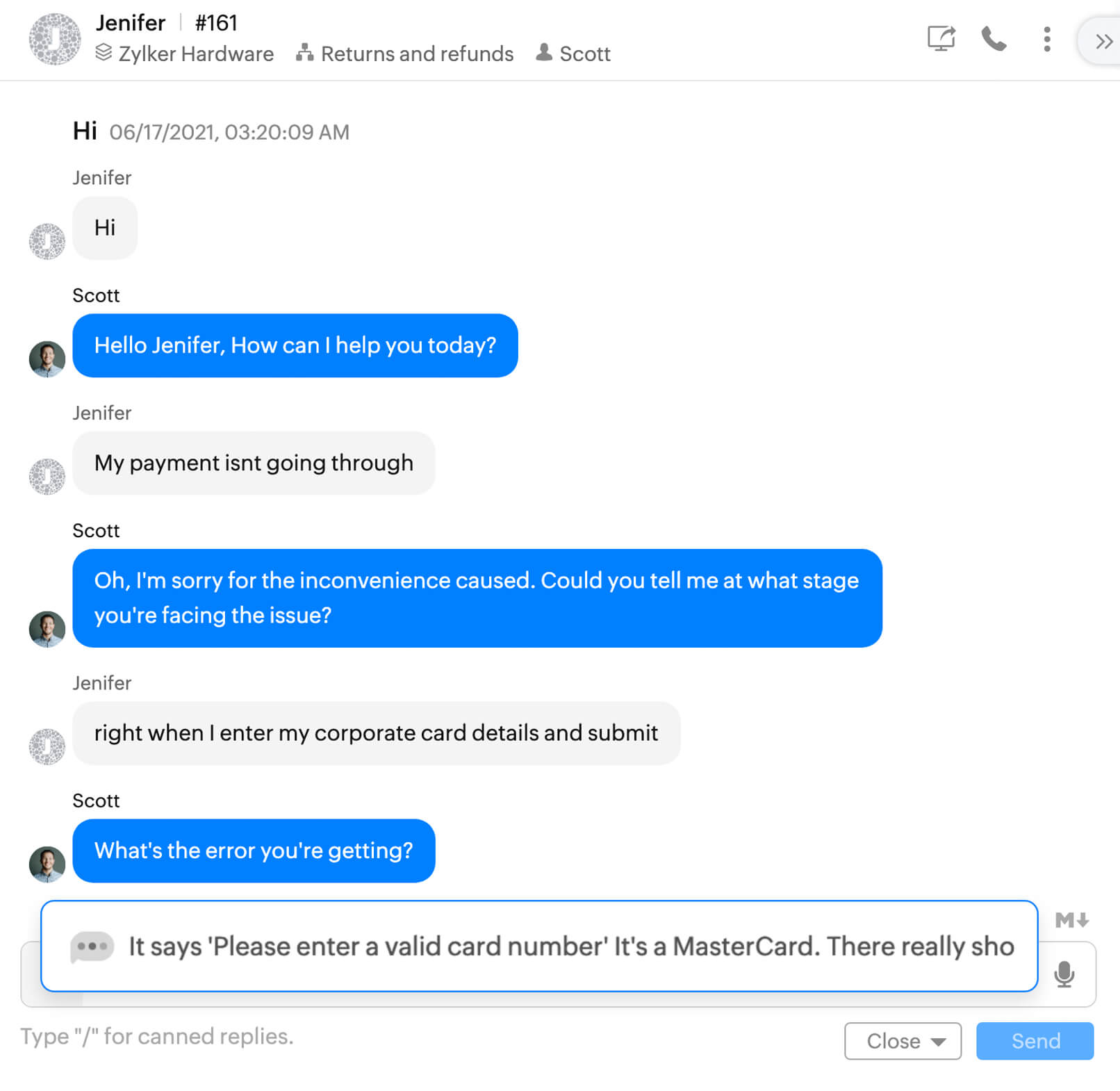Screen dimensions: 1120x1091
Task: Click Jenifer's avatar in the header
Action: point(55,39)
